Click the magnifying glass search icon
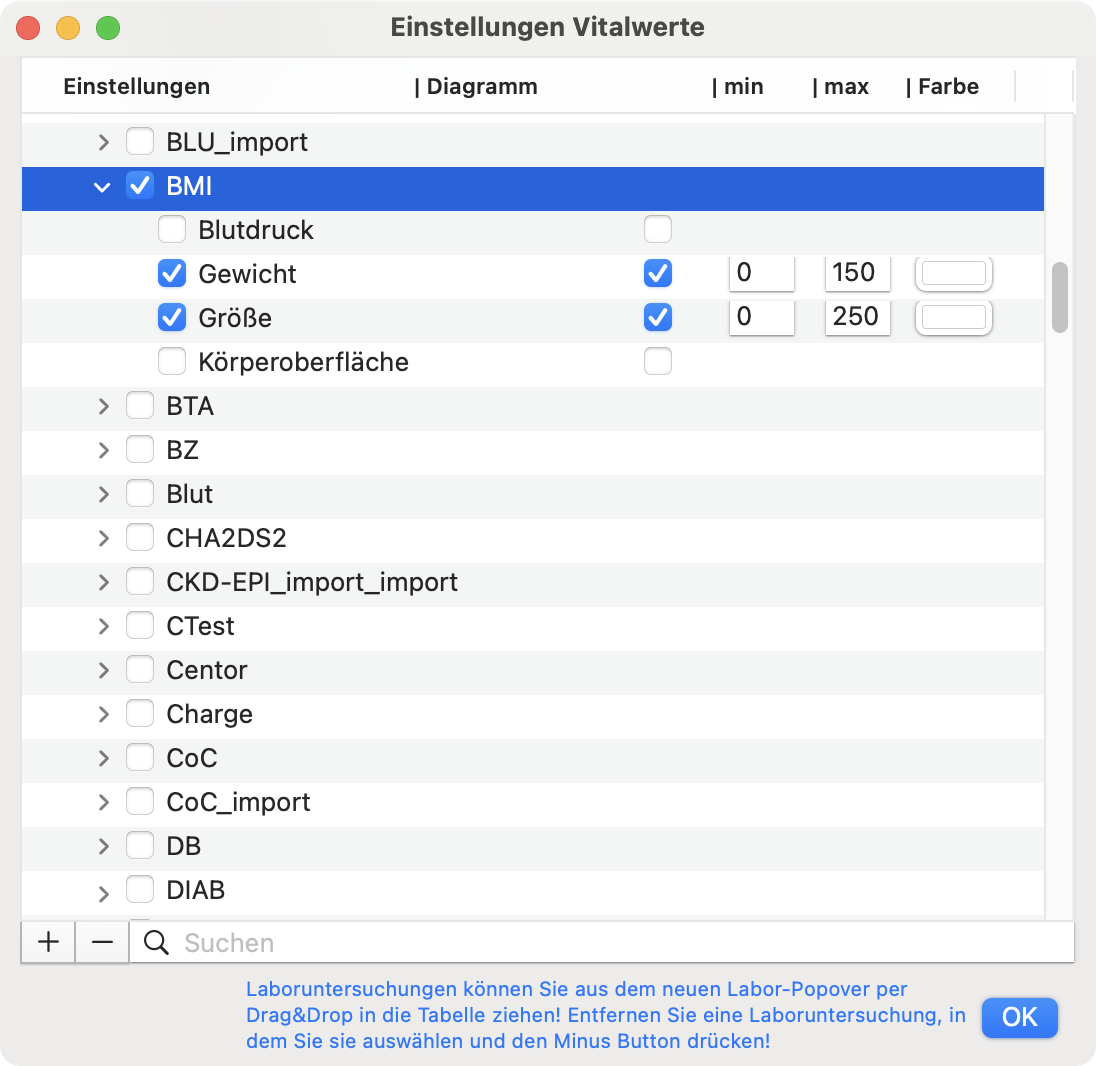This screenshot has height=1066, width=1096. tap(156, 943)
